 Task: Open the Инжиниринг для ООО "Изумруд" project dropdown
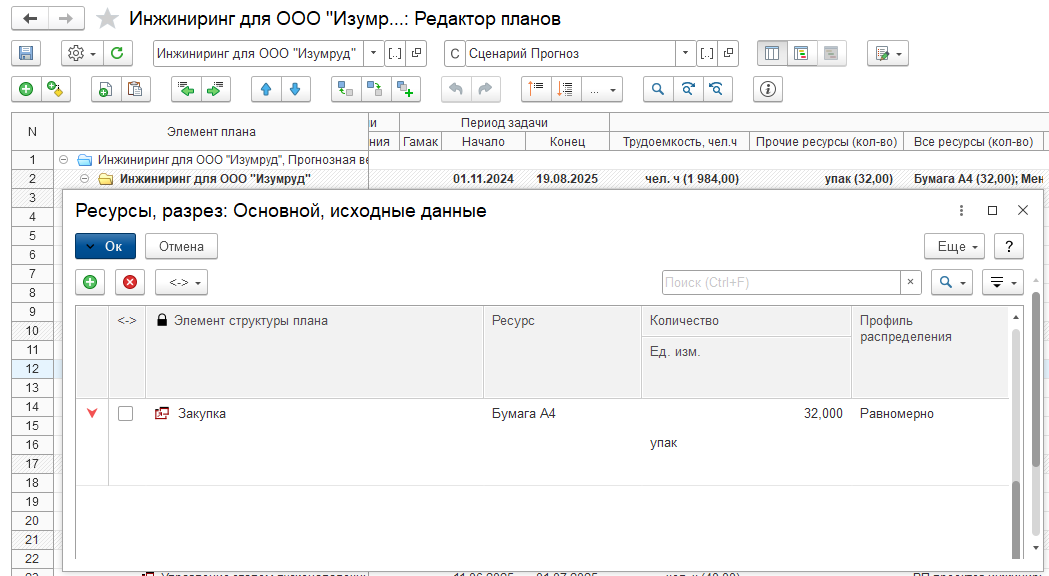(x=373, y=54)
